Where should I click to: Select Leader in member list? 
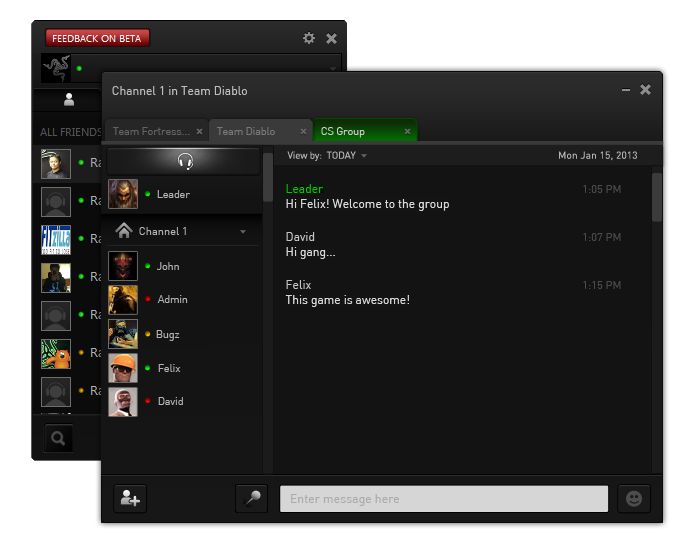pos(183,194)
